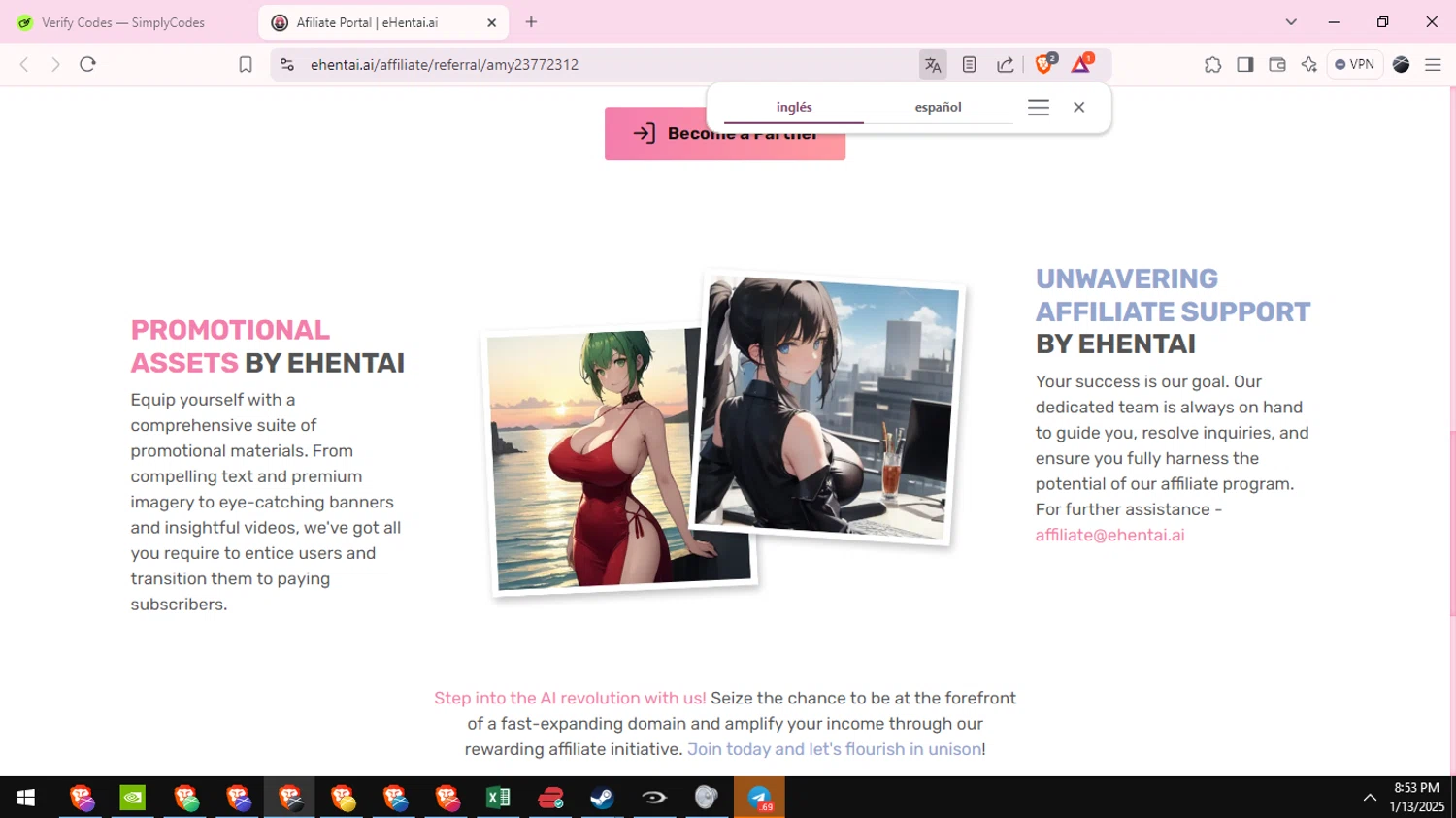1456x818 pixels.
Task: Click the Unwavering Affiliate Support heading
Action: 1174,311
